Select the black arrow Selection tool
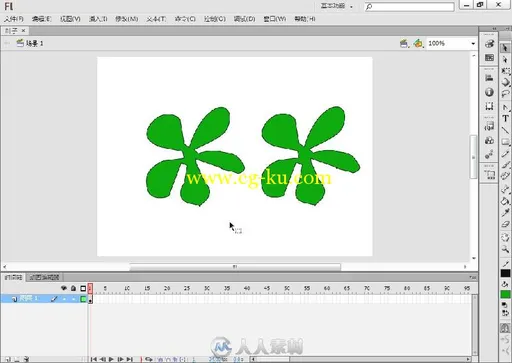 click(x=505, y=48)
